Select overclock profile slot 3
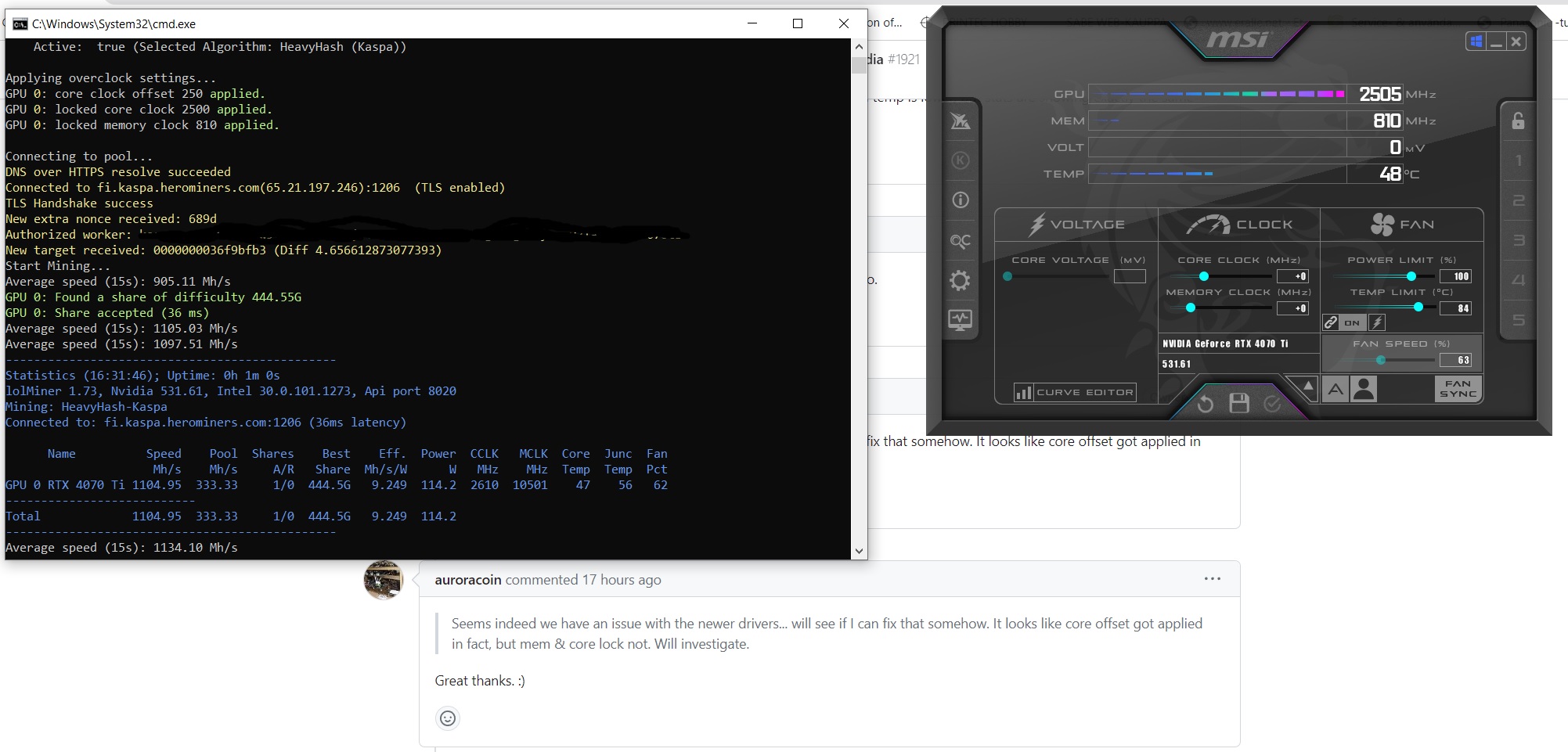This screenshot has width=1568, height=752. 1517,239
